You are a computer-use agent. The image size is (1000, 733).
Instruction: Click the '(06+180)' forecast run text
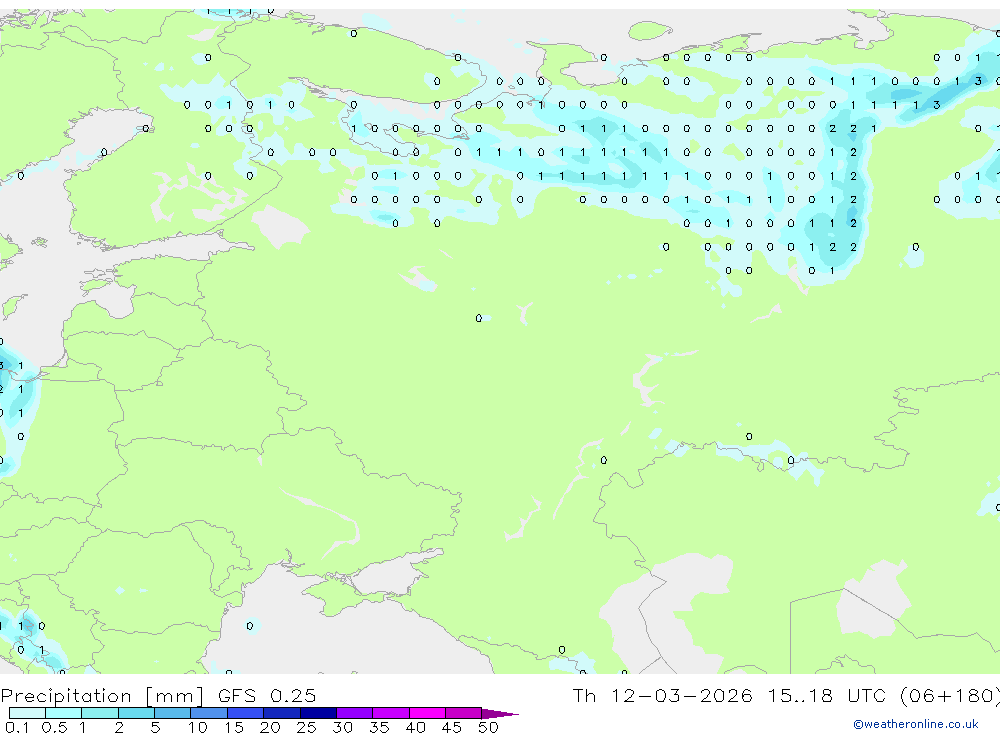point(950,695)
